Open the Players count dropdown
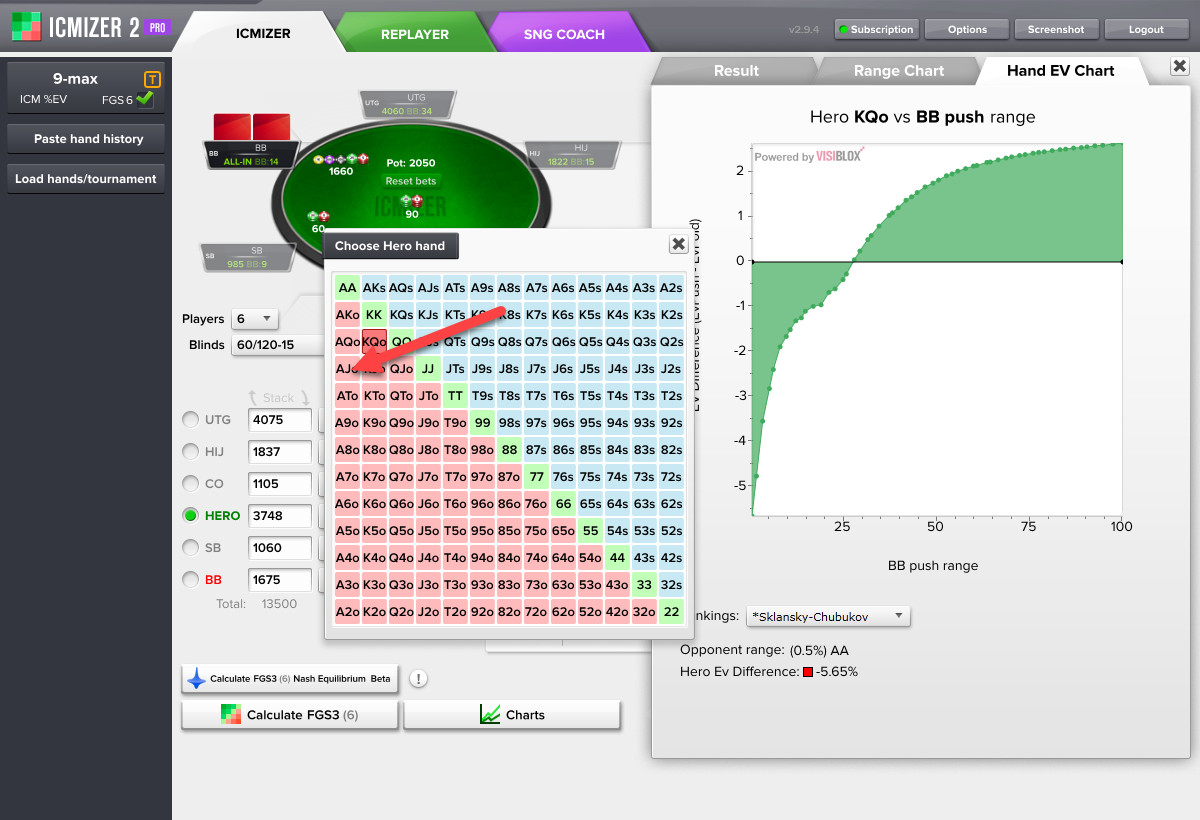The width and height of the screenshot is (1200, 820). [254, 319]
